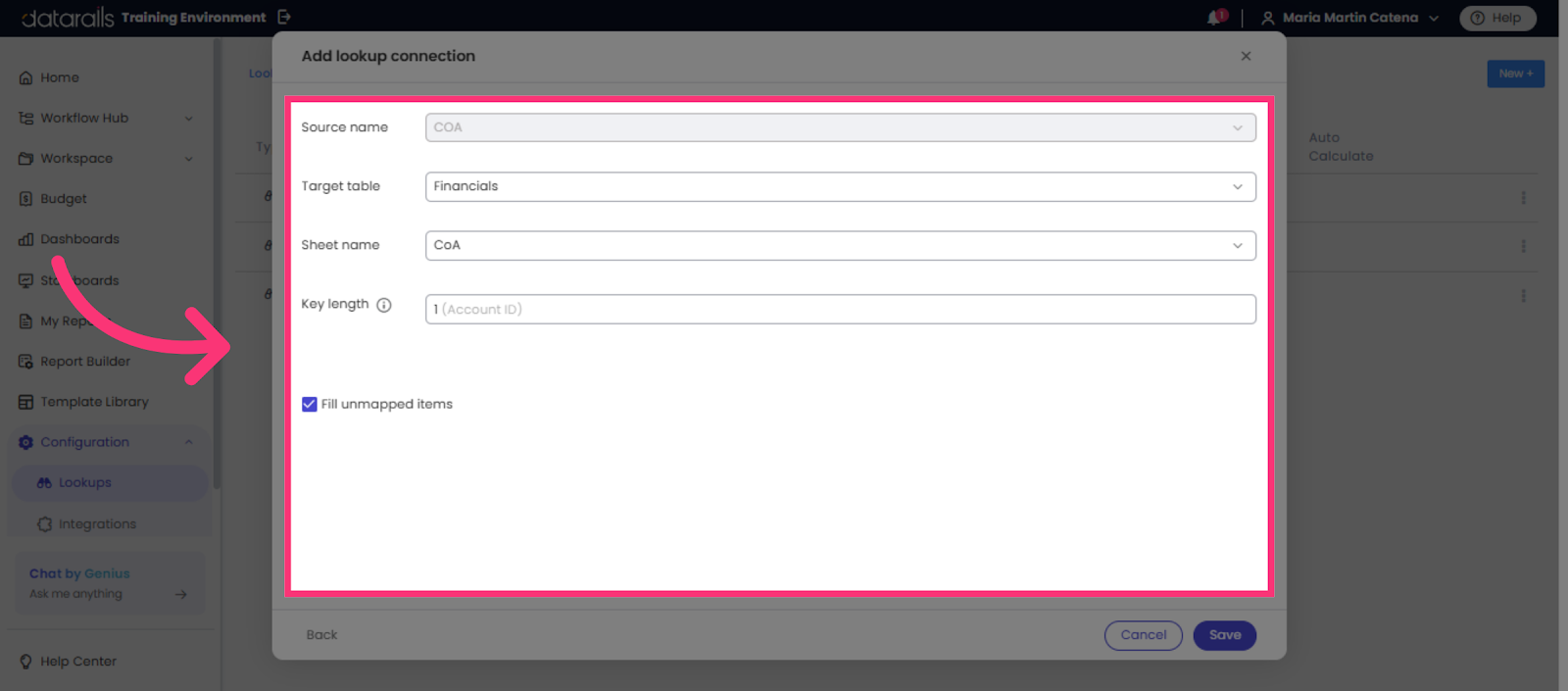The image size is (1568, 691).
Task: Click the New + button
Action: pyautogui.click(x=1516, y=74)
